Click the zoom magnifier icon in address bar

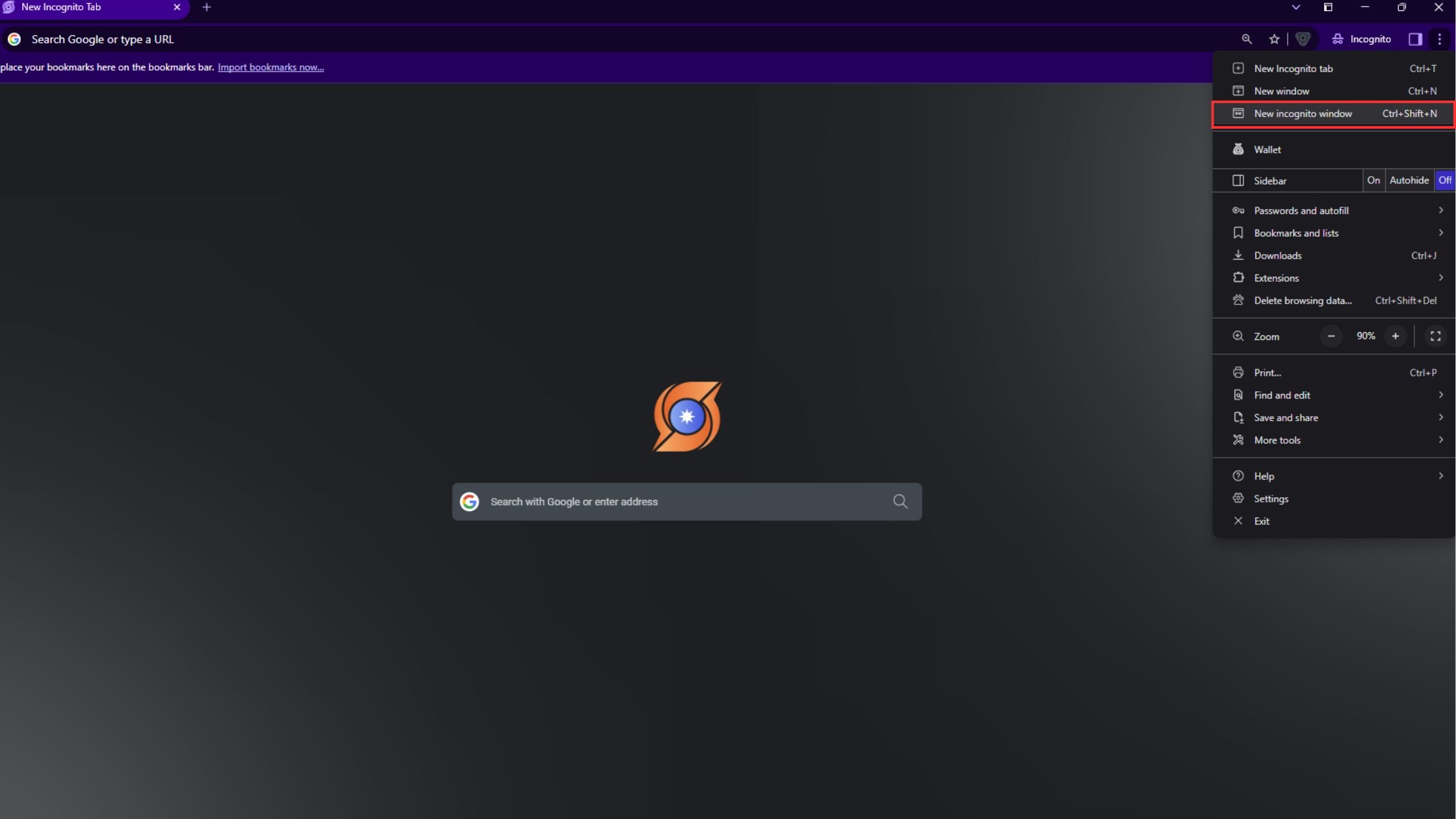[1246, 39]
